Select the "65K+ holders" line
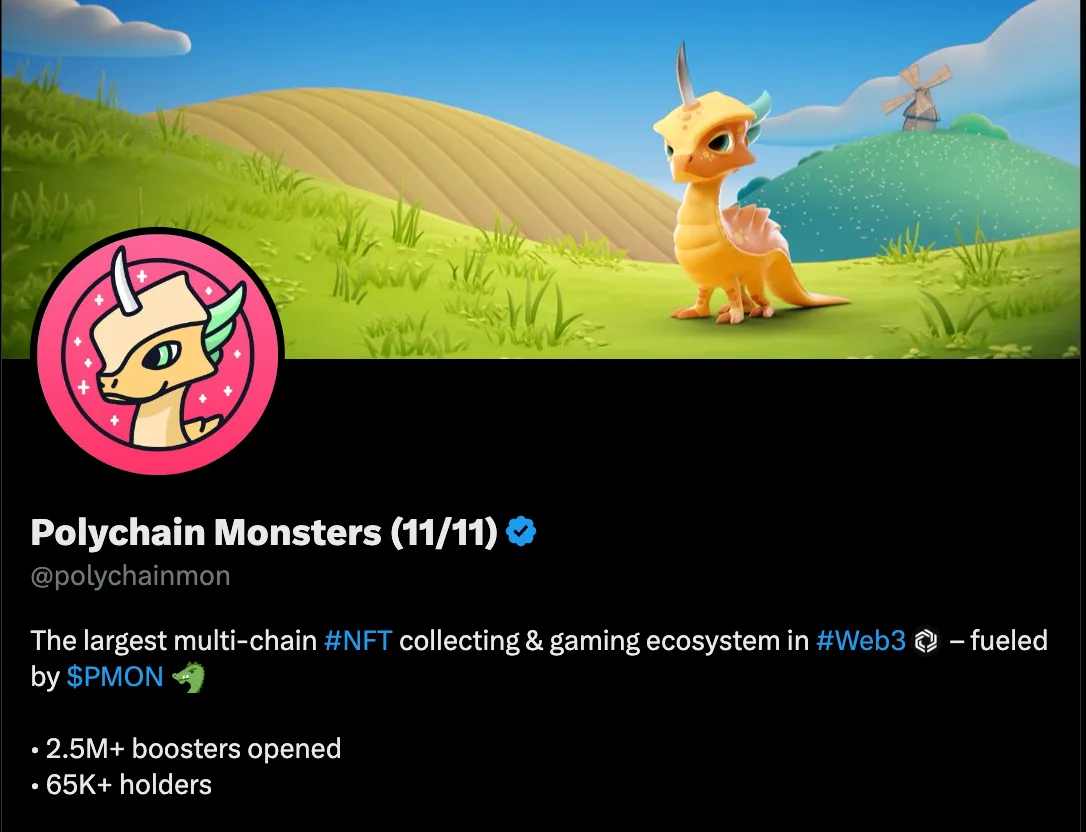 (x=121, y=785)
